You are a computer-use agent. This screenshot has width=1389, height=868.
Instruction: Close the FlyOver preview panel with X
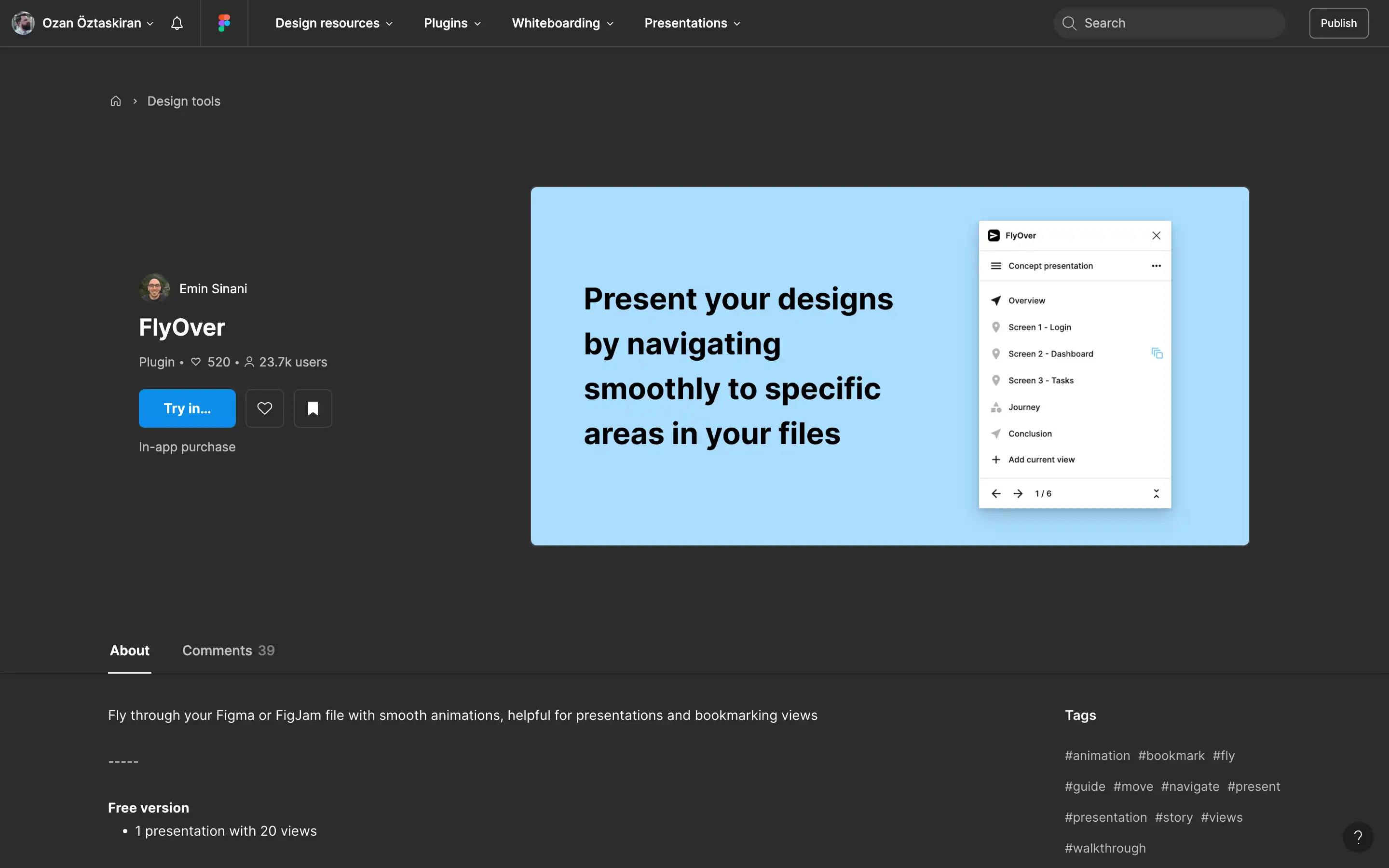[x=1156, y=235]
